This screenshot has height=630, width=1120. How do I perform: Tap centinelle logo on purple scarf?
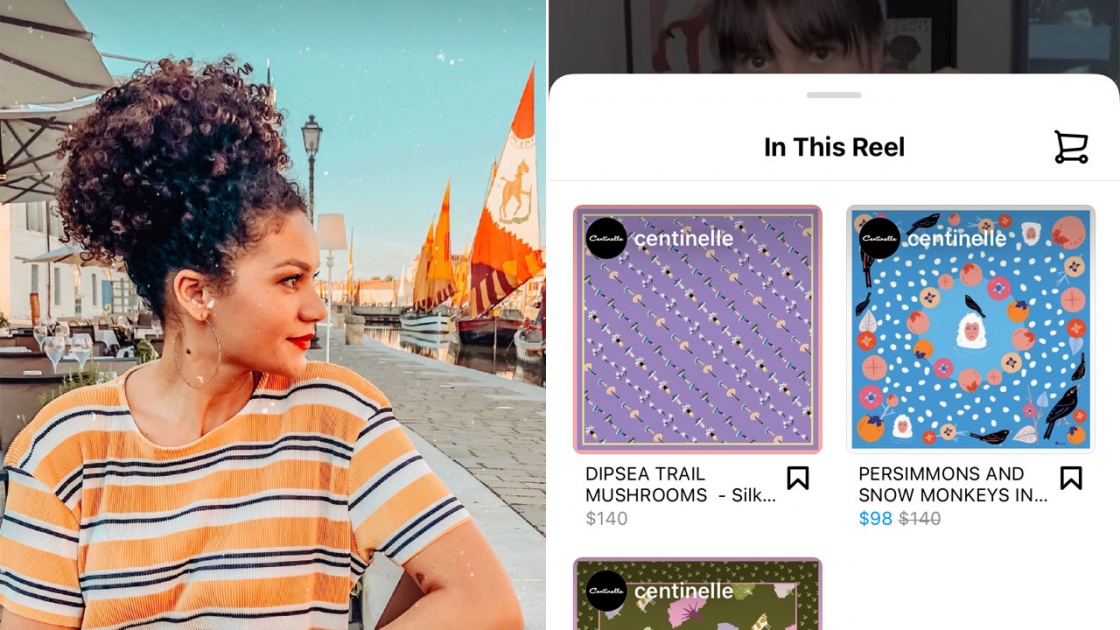[606, 239]
